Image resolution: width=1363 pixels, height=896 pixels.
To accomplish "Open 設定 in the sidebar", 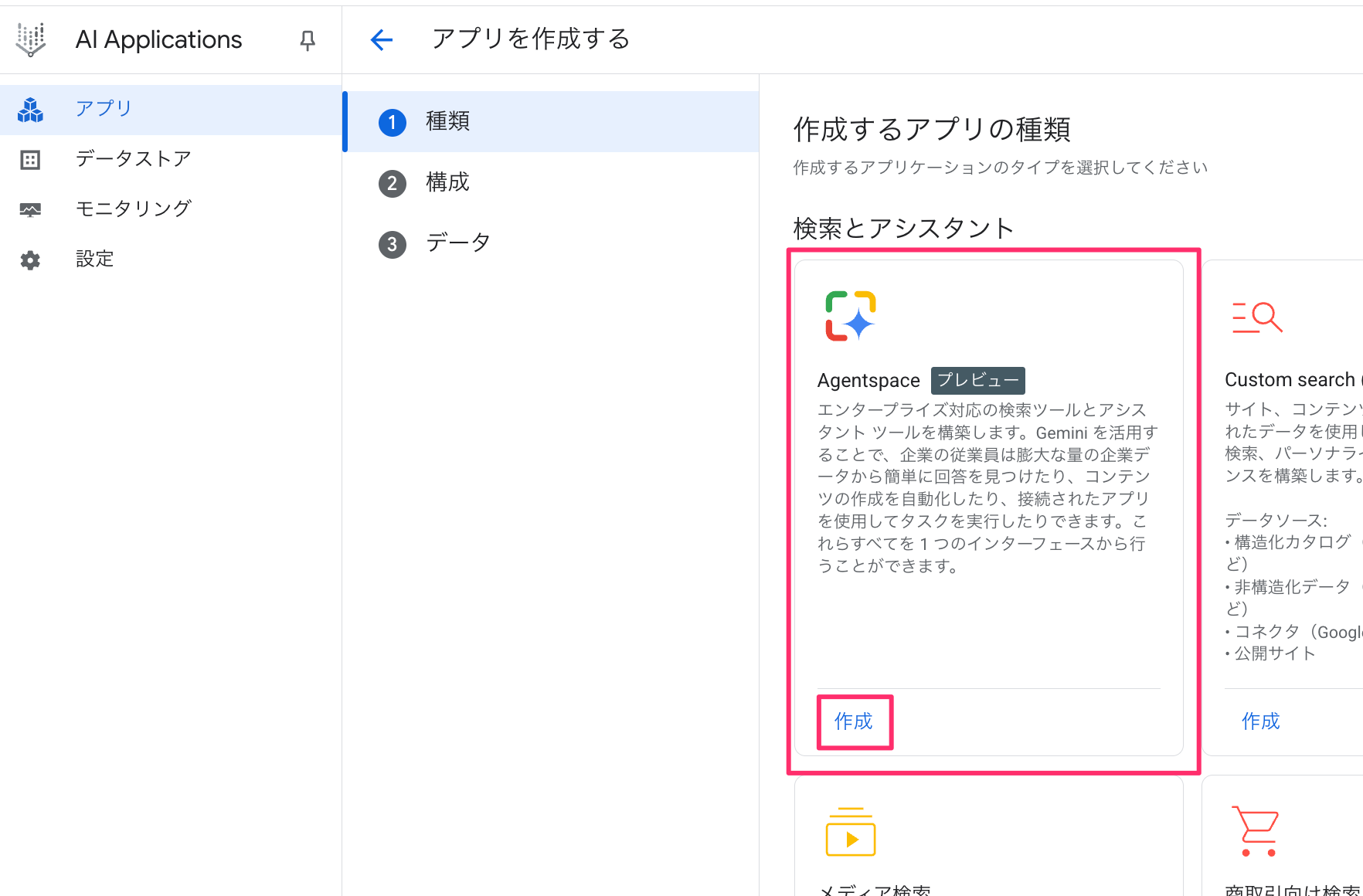I will pyautogui.click(x=171, y=260).
